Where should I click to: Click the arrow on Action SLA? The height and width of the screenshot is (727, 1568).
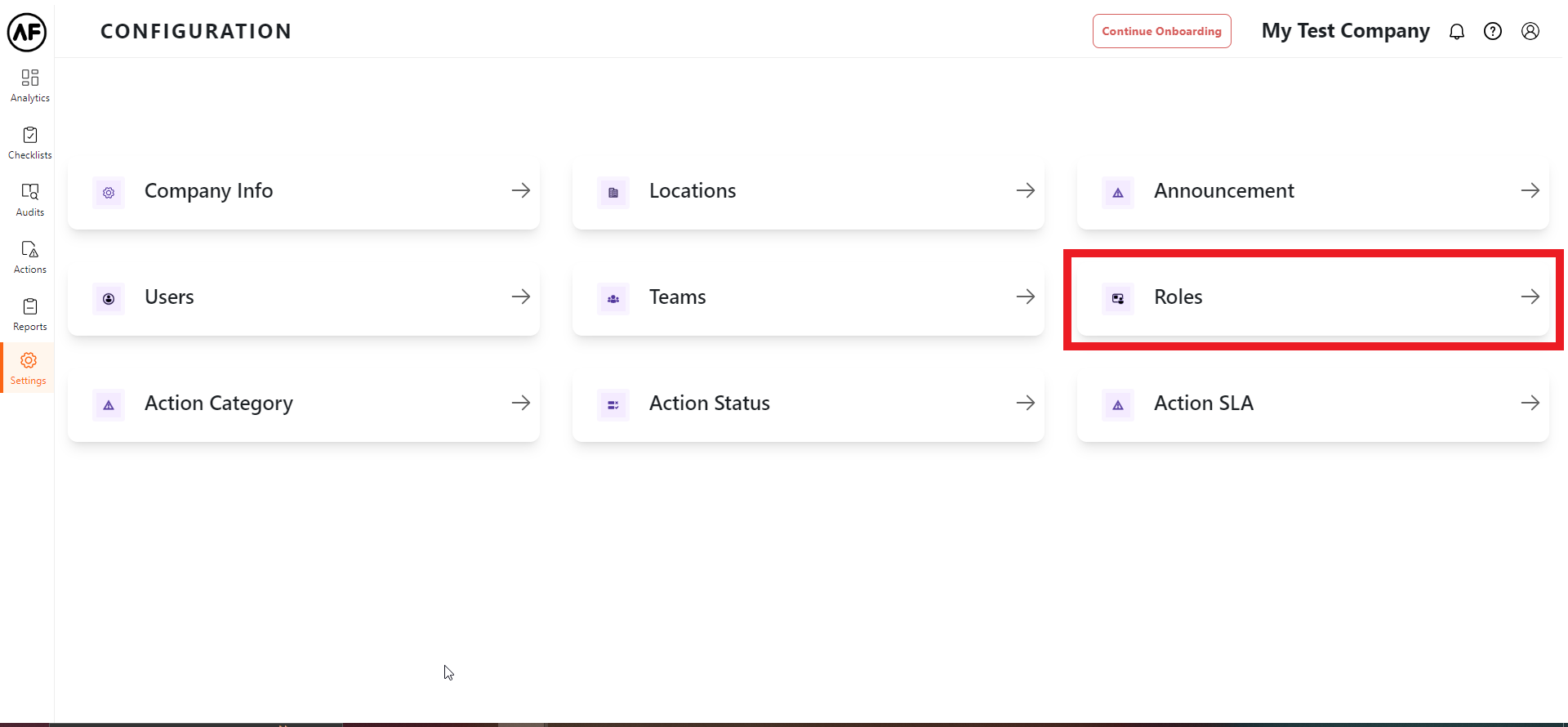pyautogui.click(x=1530, y=404)
